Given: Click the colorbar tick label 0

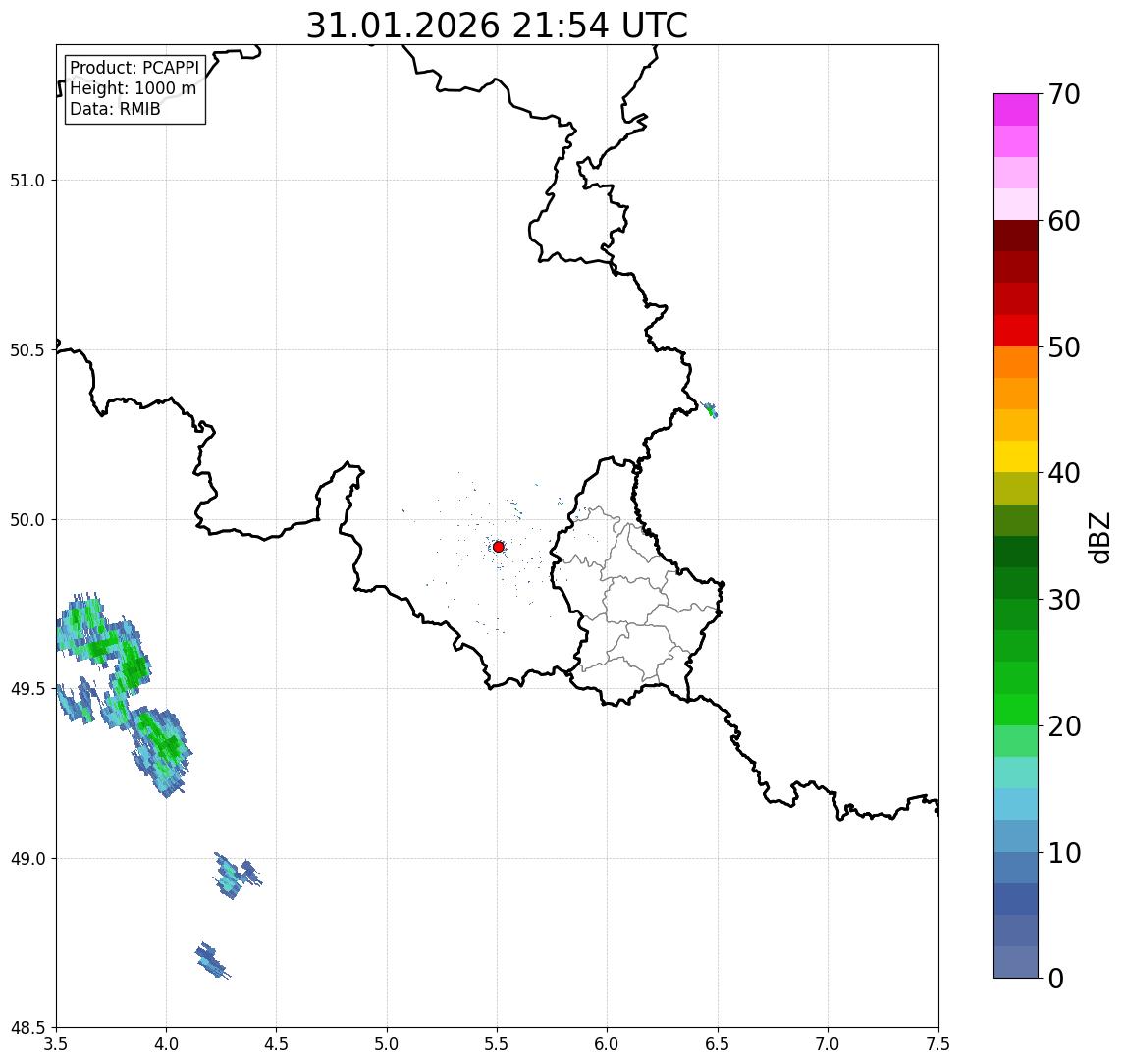Looking at the screenshot, I should [1056, 979].
